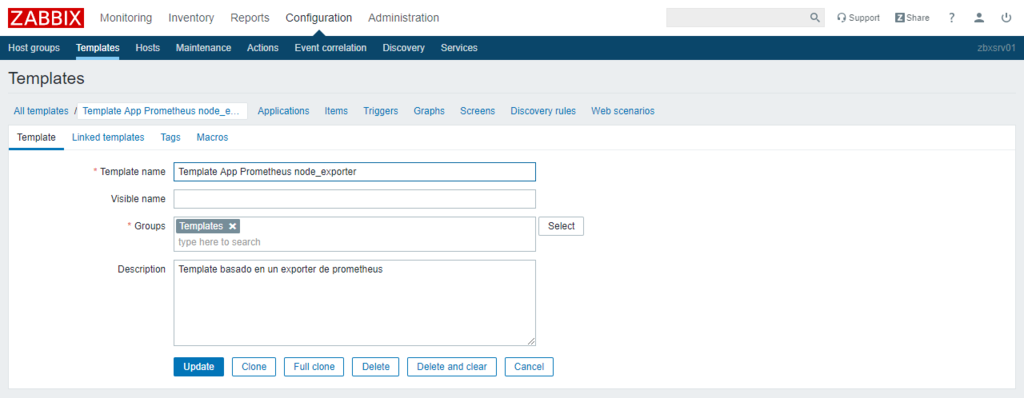Open the Graphs link
This screenshot has width=1024, height=398.
(x=429, y=111)
